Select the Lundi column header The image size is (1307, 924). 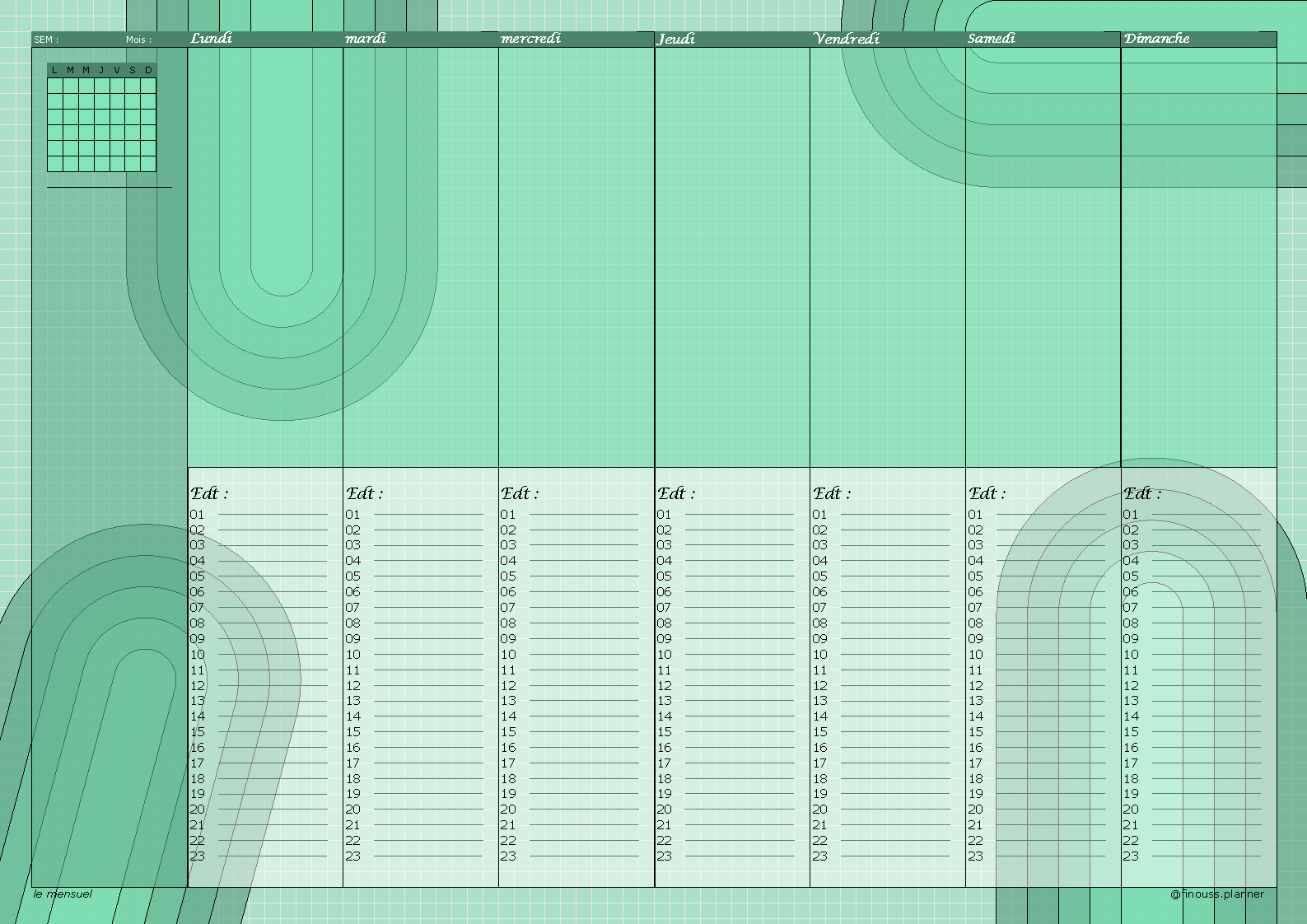[x=212, y=39]
